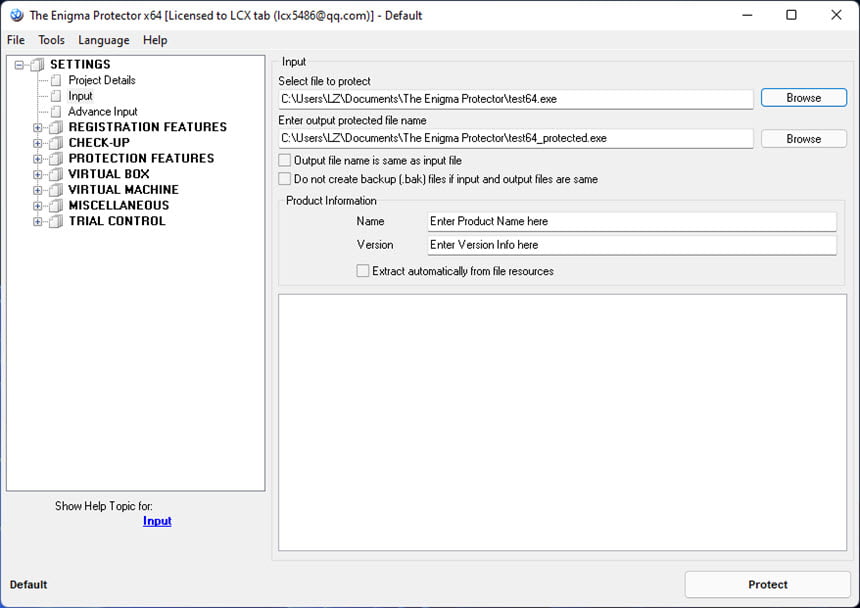860x608 pixels.
Task: Select the TRIAL CONTROL label
Action: tap(117, 221)
